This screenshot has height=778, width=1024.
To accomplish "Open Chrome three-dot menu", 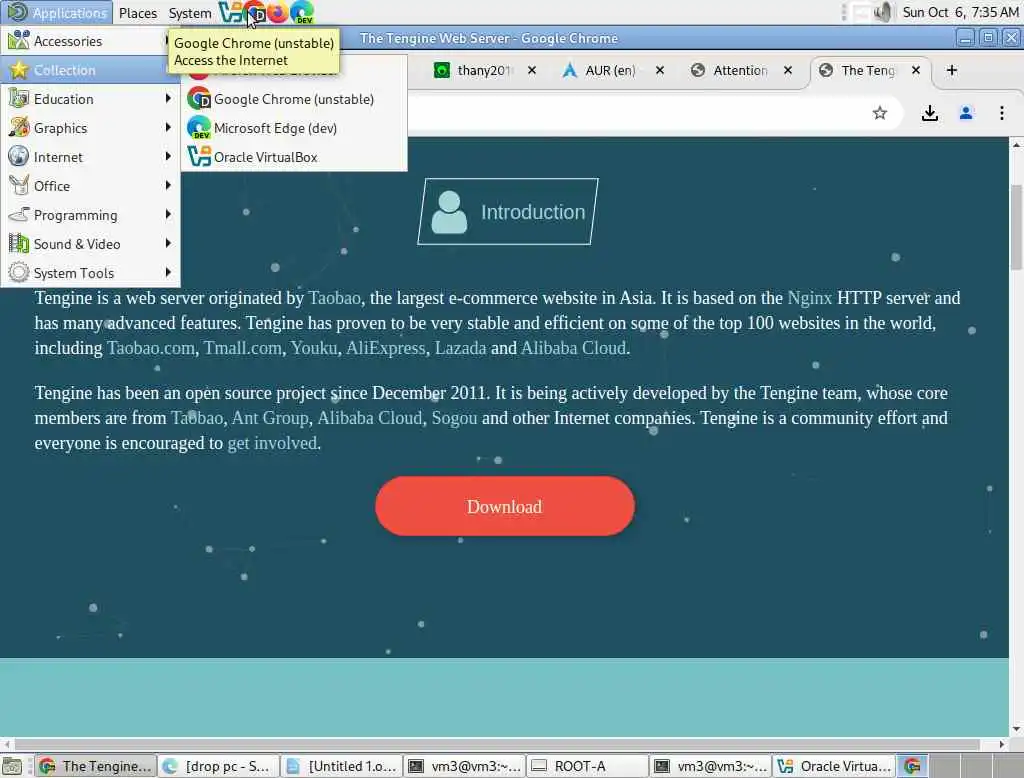I will [x=1002, y=113].
